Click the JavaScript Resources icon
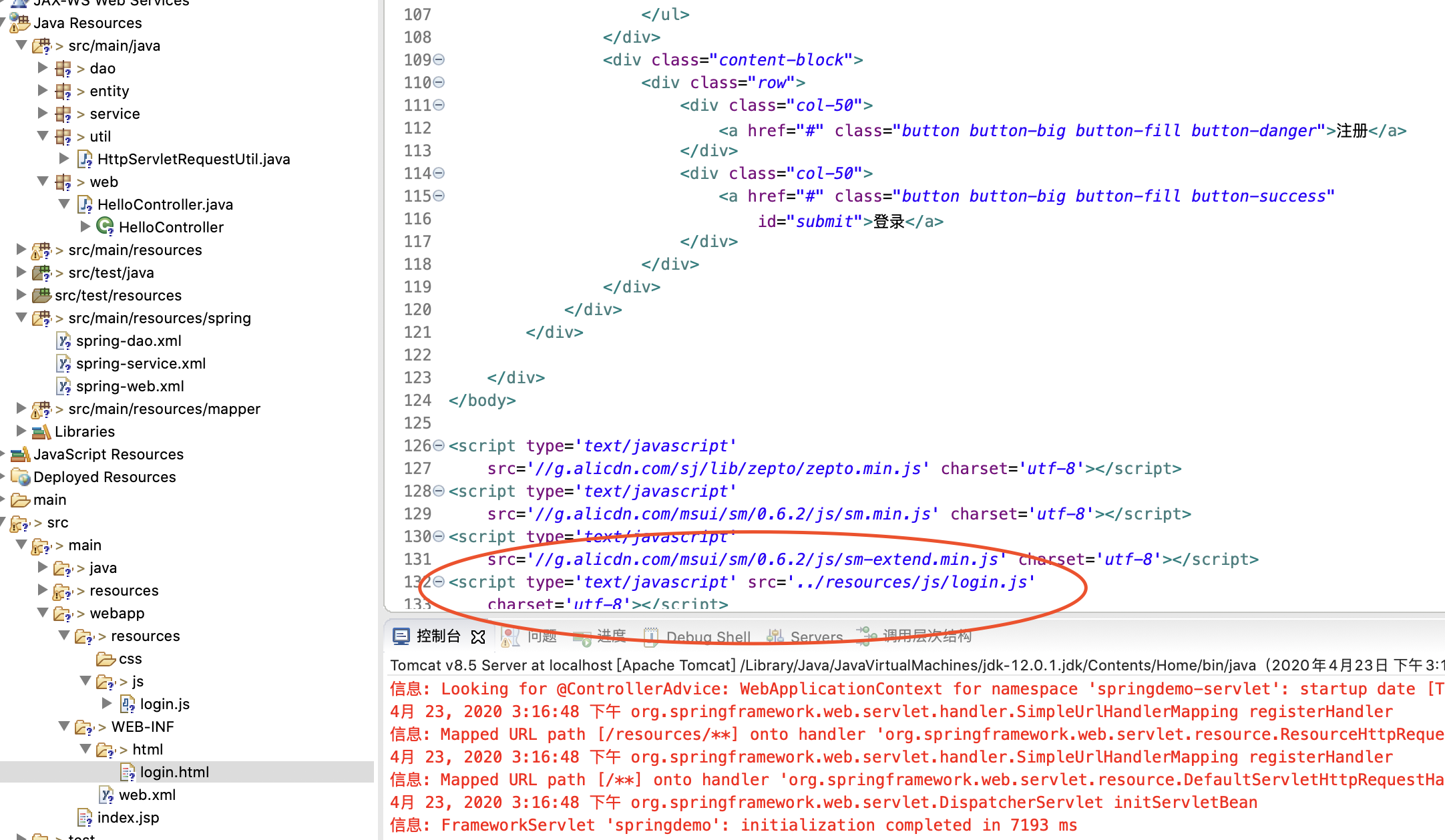1445x840 pixels. click(x=20, y=454)
